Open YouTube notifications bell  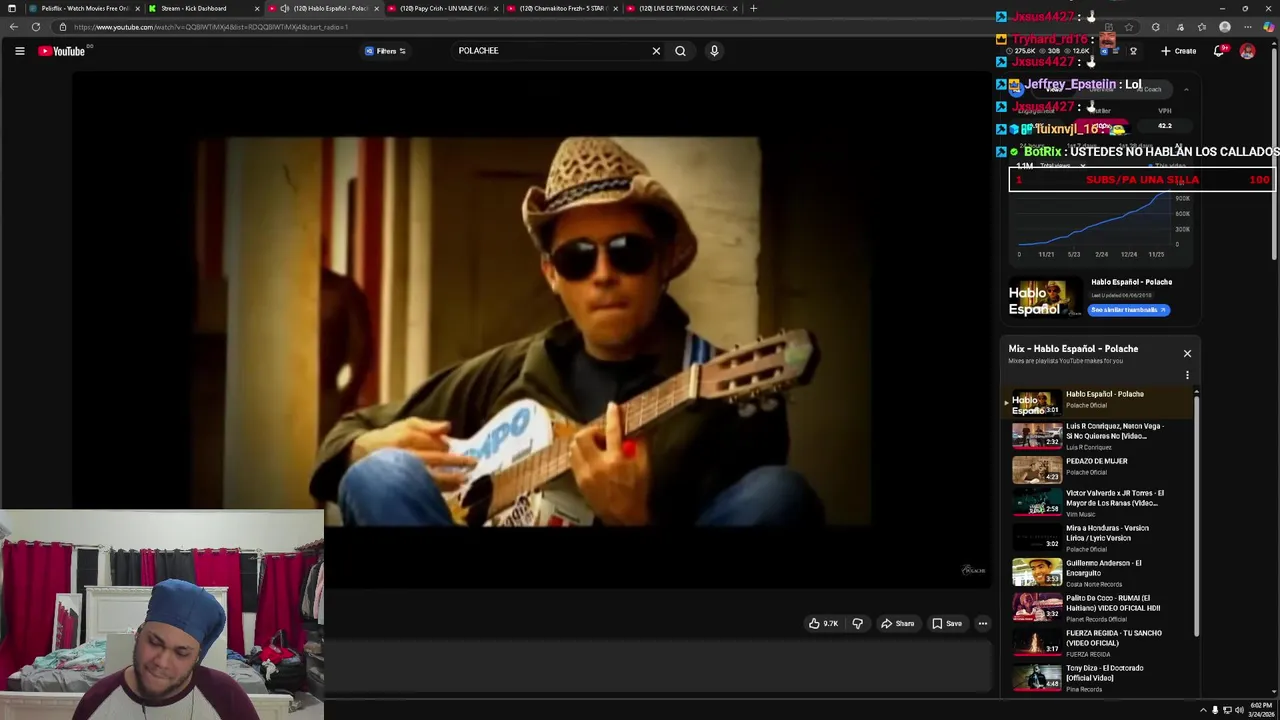click(1219, 51)
